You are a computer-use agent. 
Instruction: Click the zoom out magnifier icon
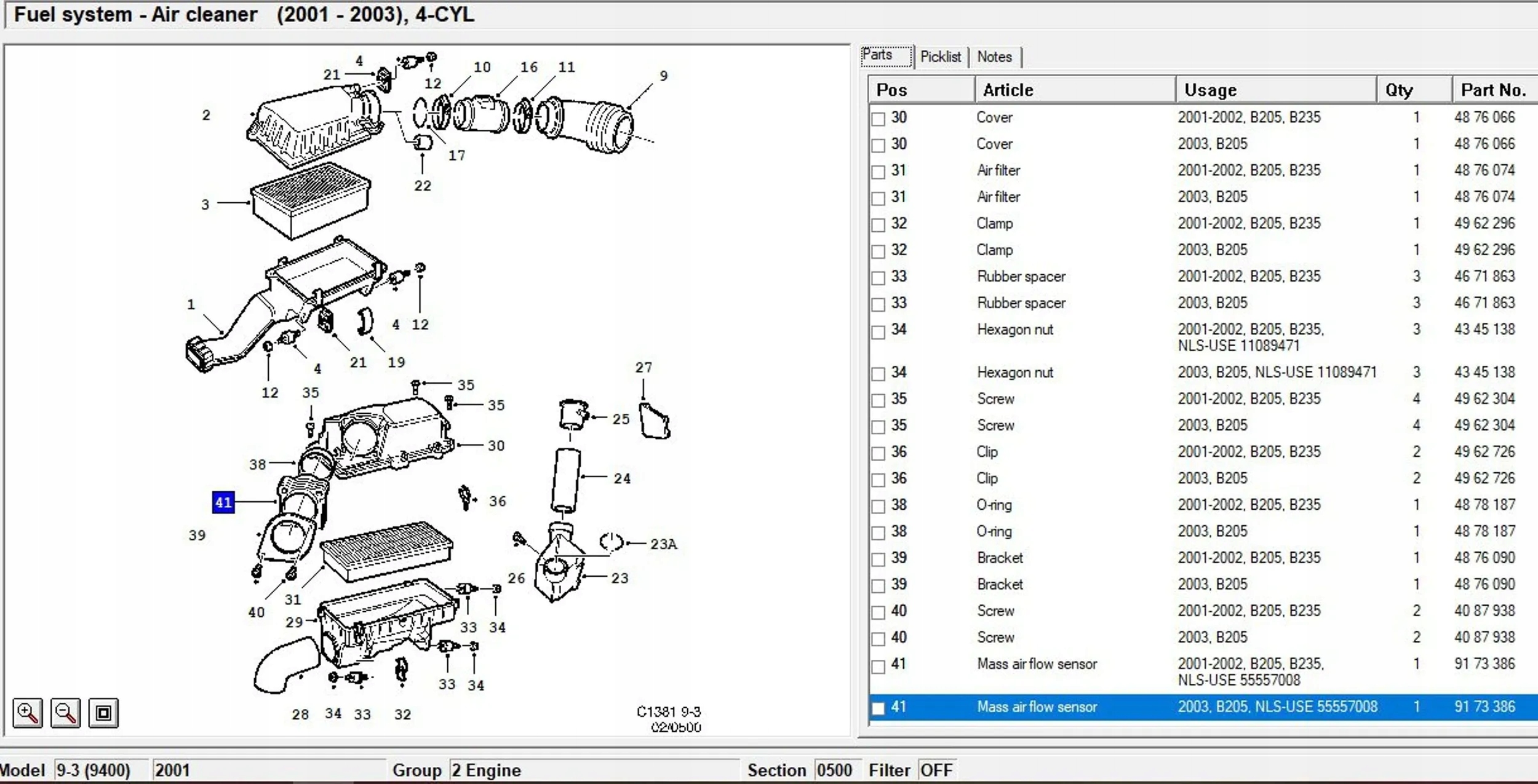(65, 713)
